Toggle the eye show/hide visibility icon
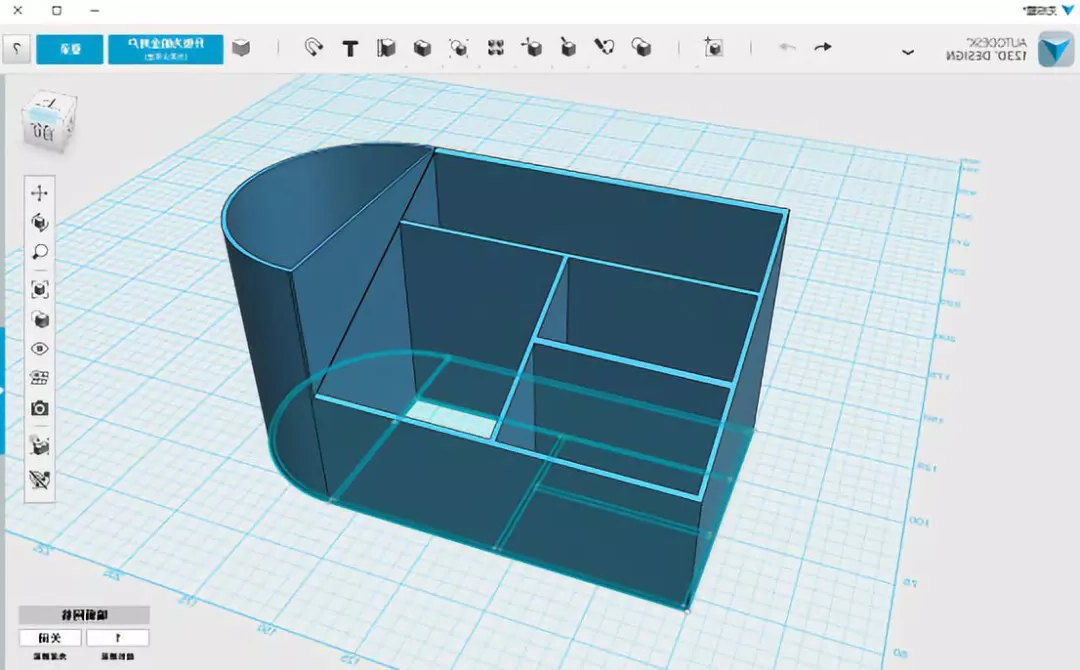 (x=39, y=348)
